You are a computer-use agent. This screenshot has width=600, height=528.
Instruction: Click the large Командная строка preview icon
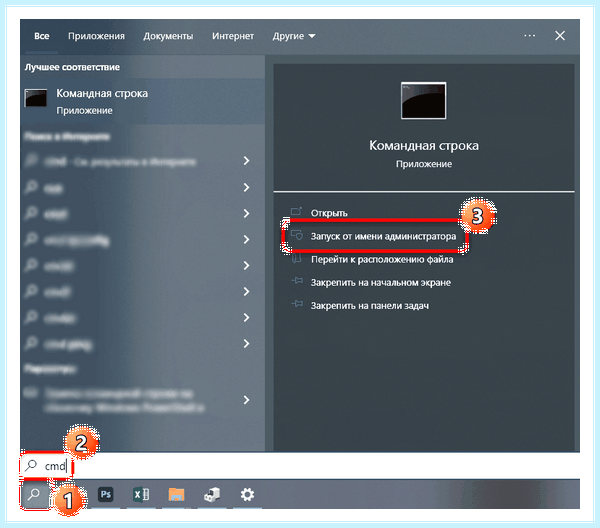(x=423, y=101)
